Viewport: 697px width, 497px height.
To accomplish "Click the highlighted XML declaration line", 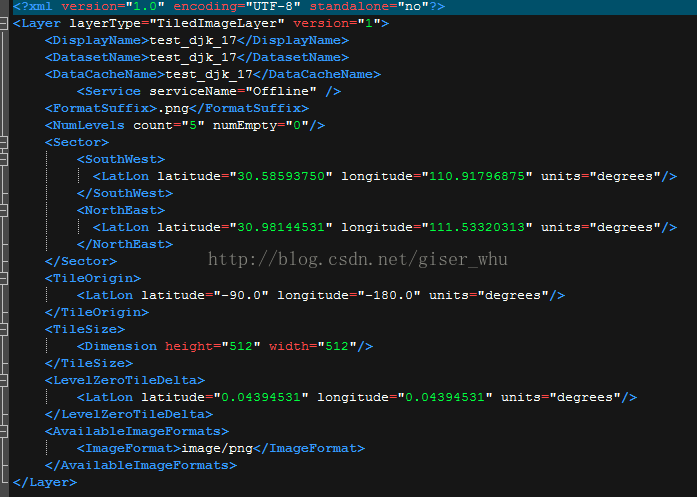I will tap(354, 7).
